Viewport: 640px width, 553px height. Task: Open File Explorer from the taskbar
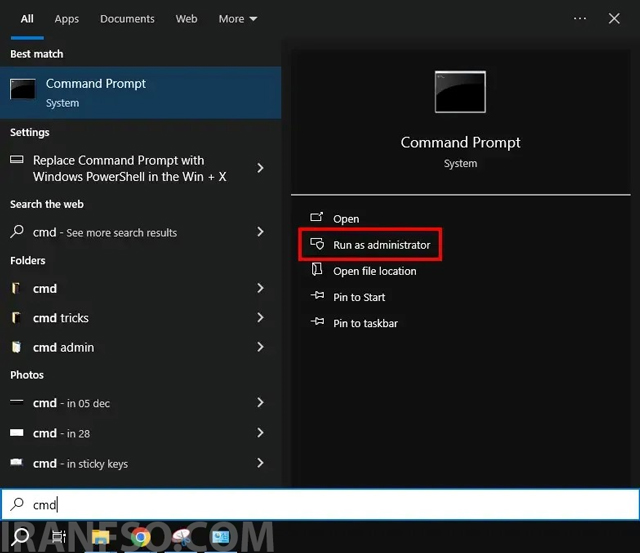point(100,537)
